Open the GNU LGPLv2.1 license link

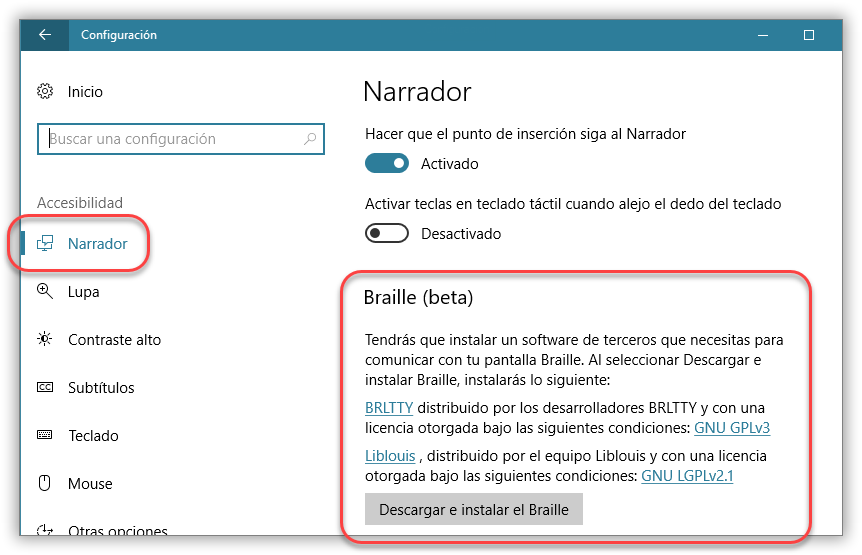tap(687, 475)
